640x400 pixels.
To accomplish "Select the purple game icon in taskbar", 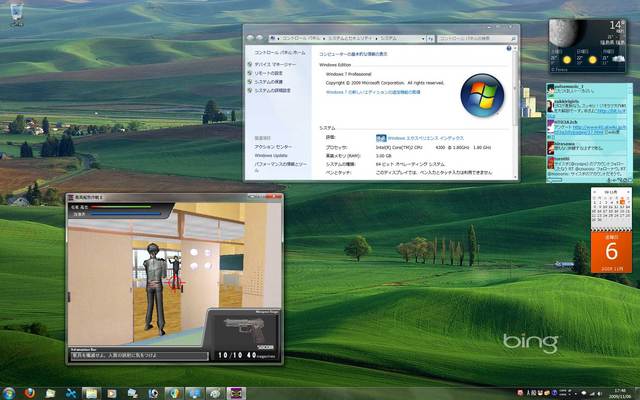I will (x=236, y=393).
